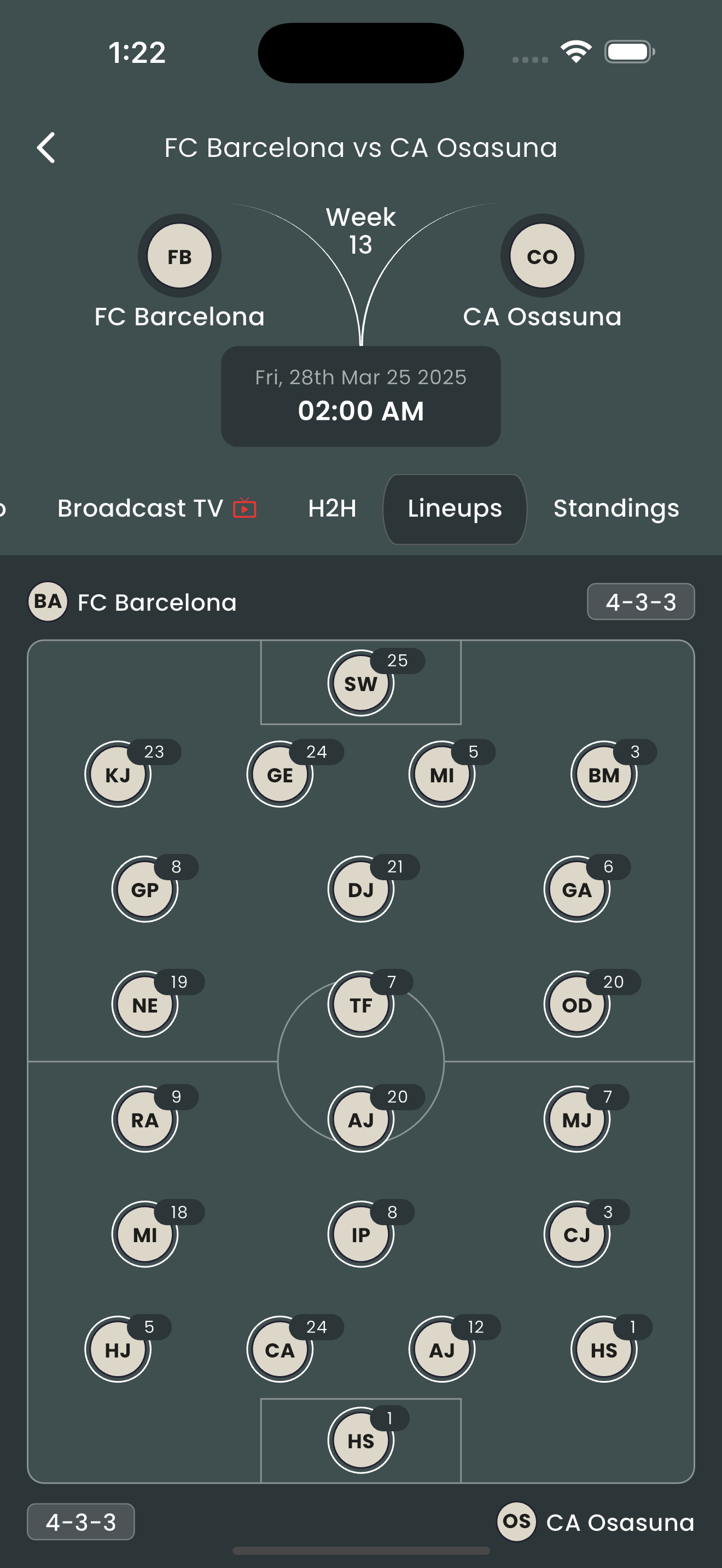
Task: Tap the OS logo beside CA Osasuna
Action: point(516,1522)
